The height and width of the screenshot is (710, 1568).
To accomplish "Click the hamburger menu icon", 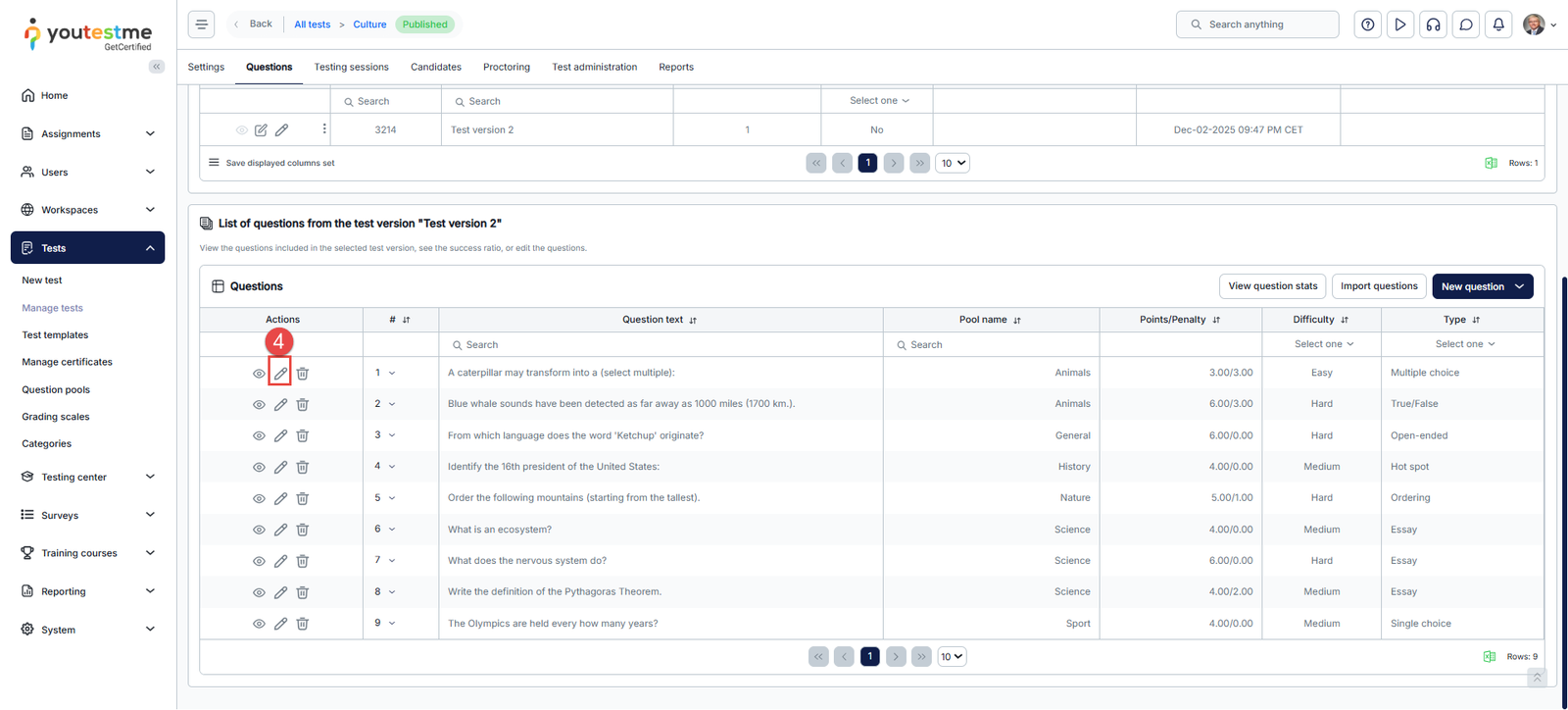I will tap(202, 25).
